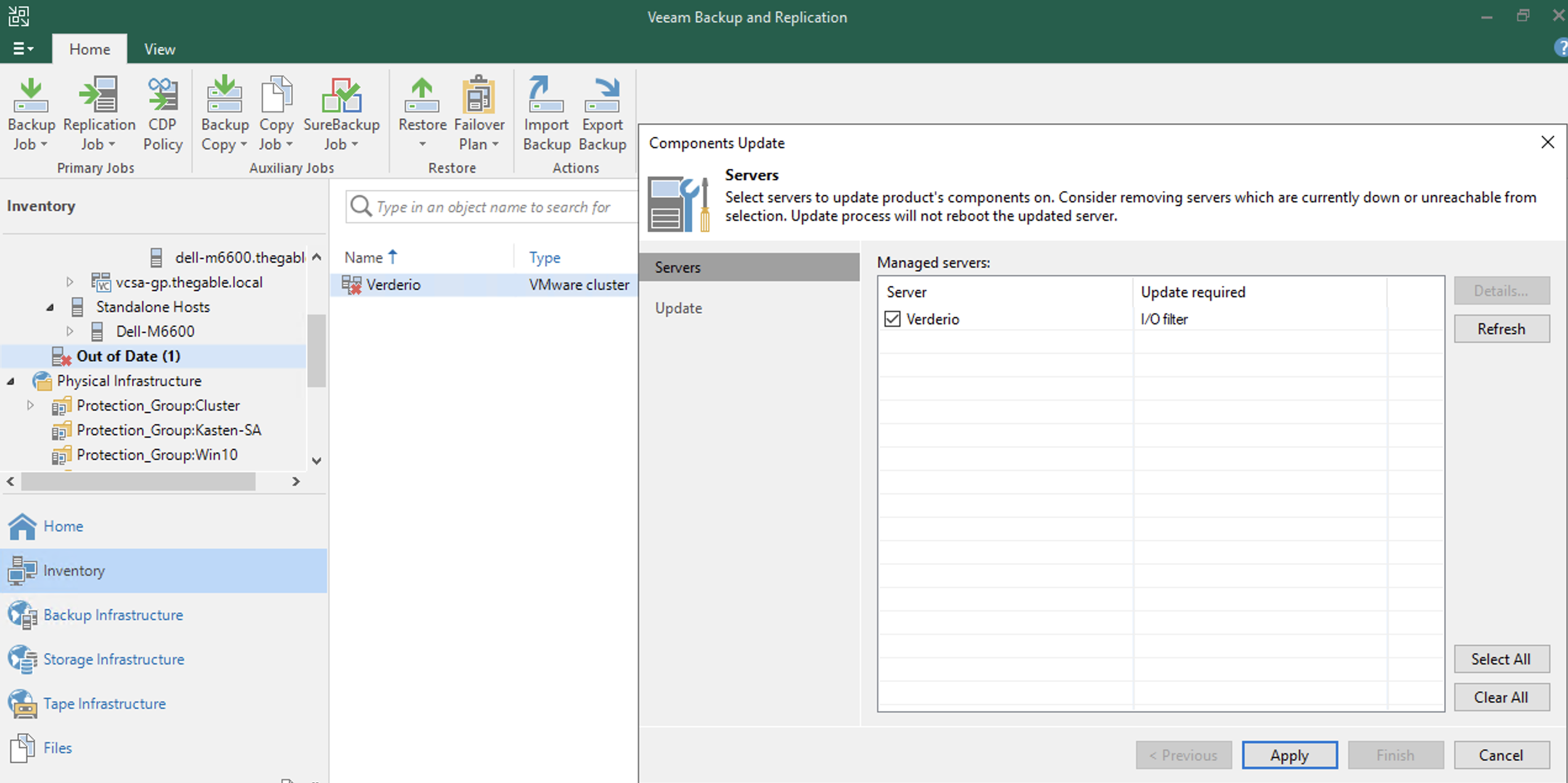Click the Select All button
Viewport: 1568px width, 783px height.
tap(1501, 659)
